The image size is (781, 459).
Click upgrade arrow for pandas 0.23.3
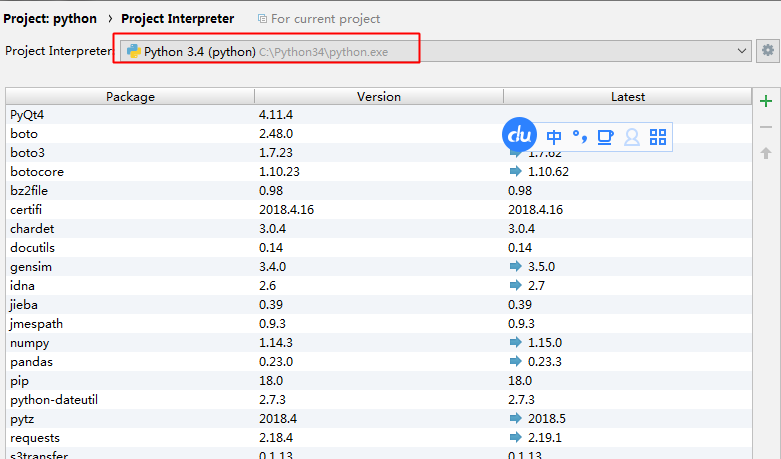pyautogui.click(x=516, y=361)
